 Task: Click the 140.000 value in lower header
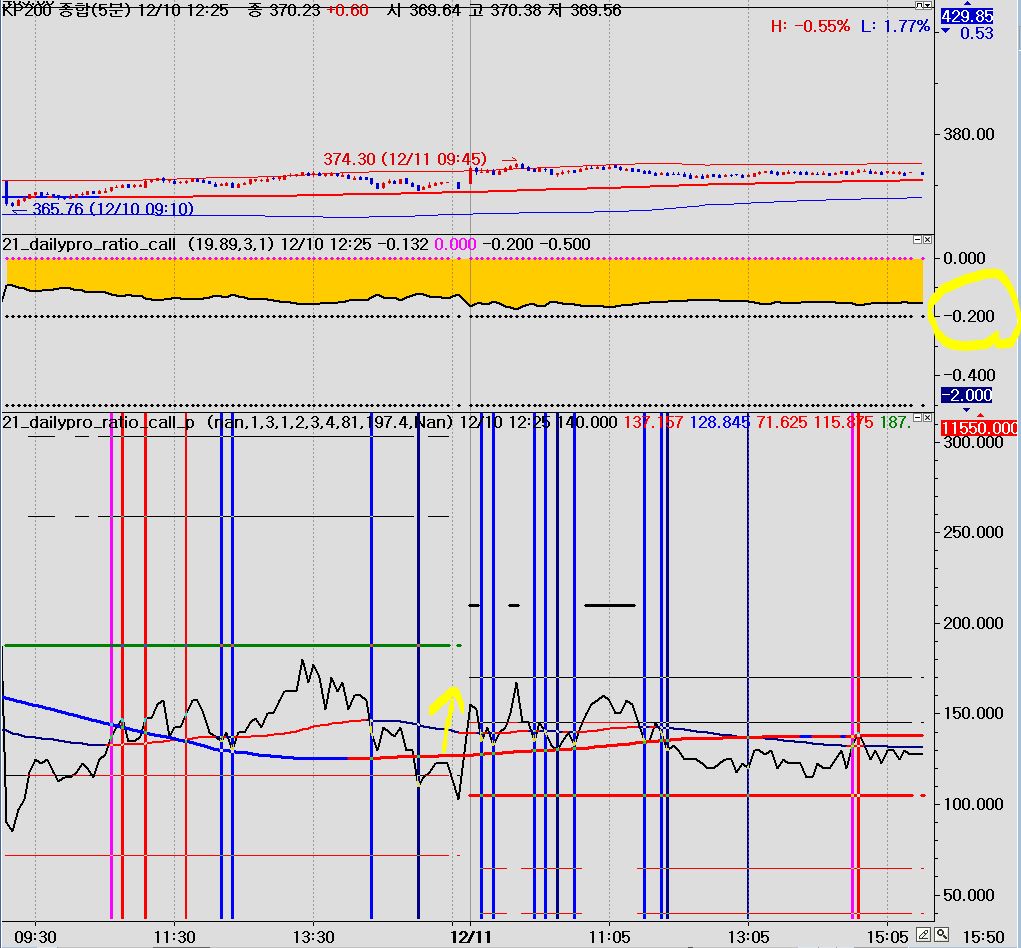[x=587, y=422]
